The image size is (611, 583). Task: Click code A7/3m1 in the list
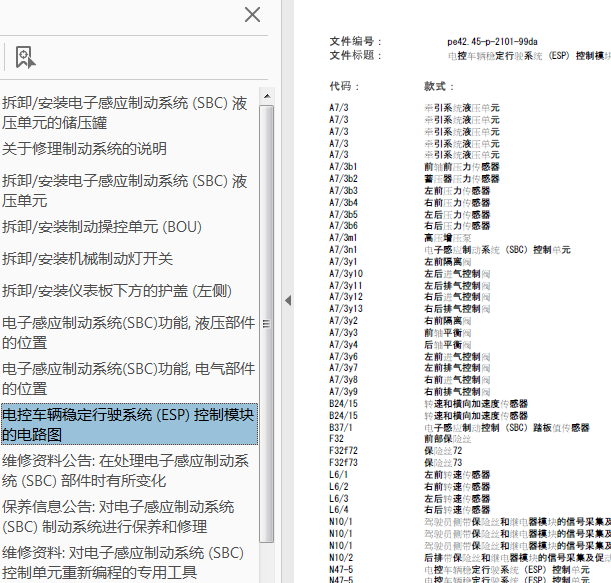point(343,238)
